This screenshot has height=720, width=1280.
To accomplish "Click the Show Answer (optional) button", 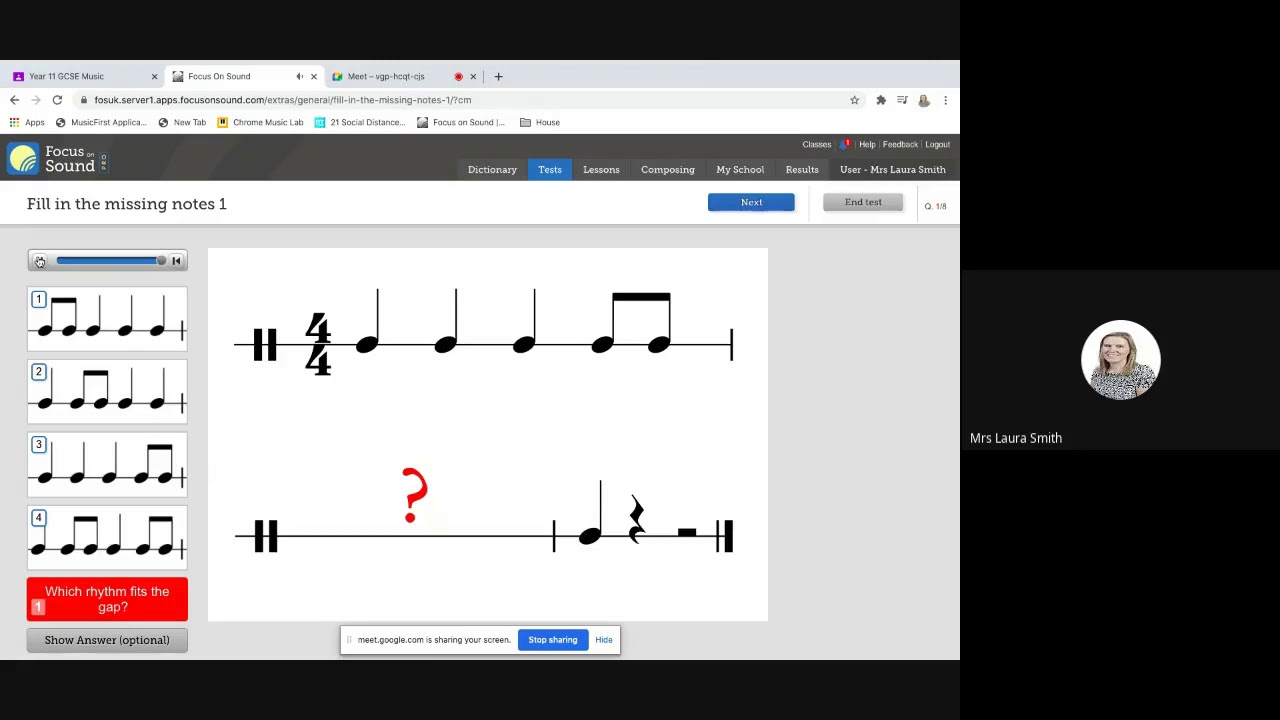I will [107, 640].
